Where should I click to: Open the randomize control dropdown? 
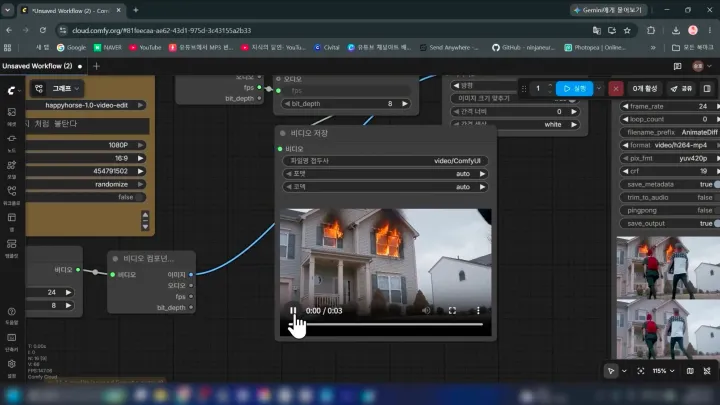87,184
